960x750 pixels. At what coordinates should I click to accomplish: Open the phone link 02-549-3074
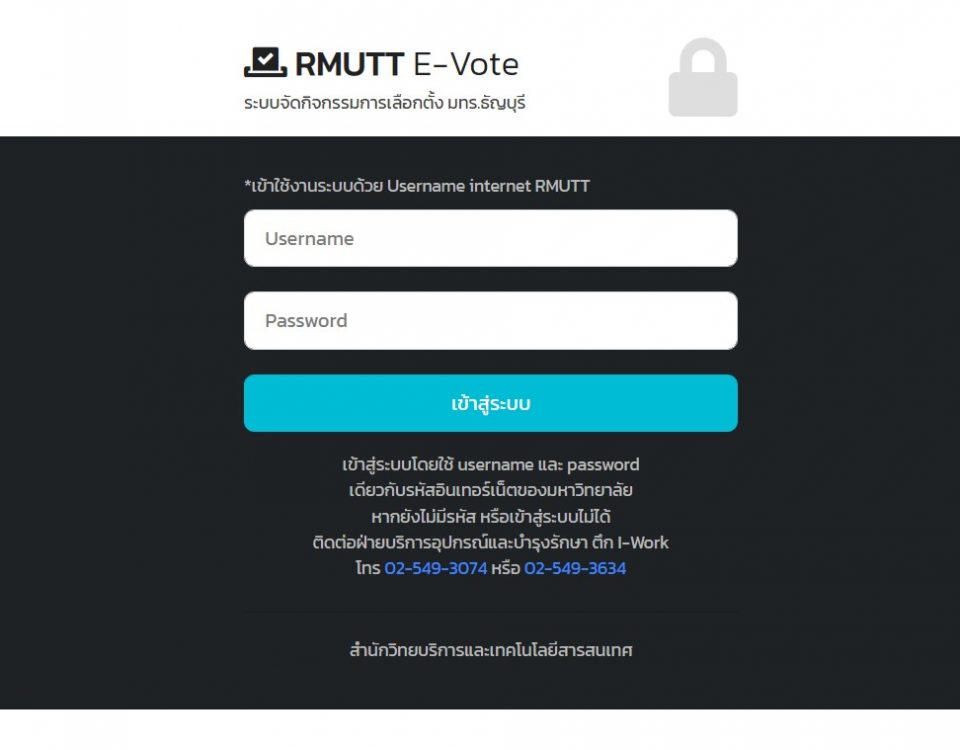coord(435,568)
